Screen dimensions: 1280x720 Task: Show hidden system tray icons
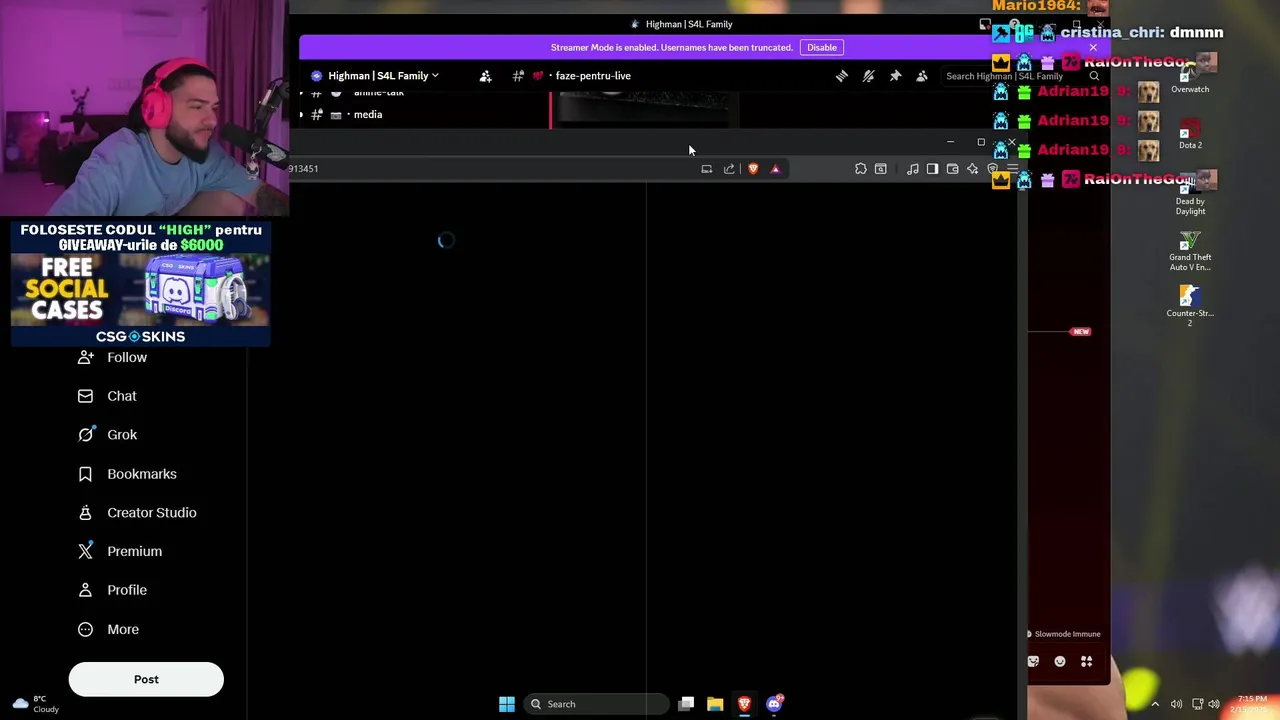[1155, 704]
